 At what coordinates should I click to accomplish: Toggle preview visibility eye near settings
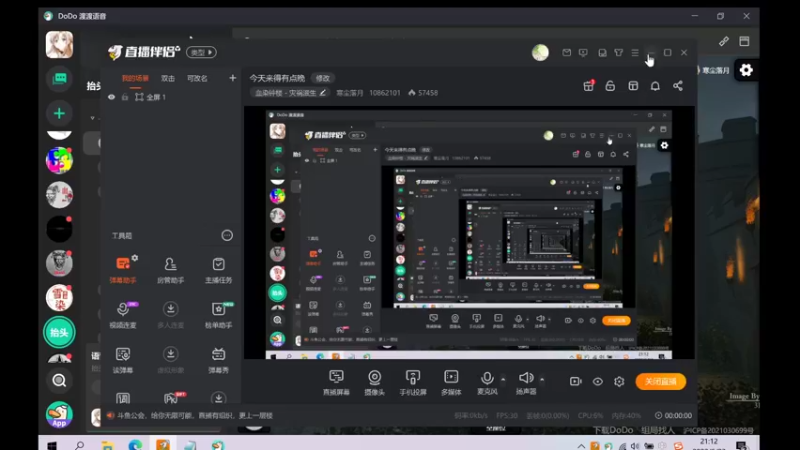pyautogui.click(x=597, y=382)
